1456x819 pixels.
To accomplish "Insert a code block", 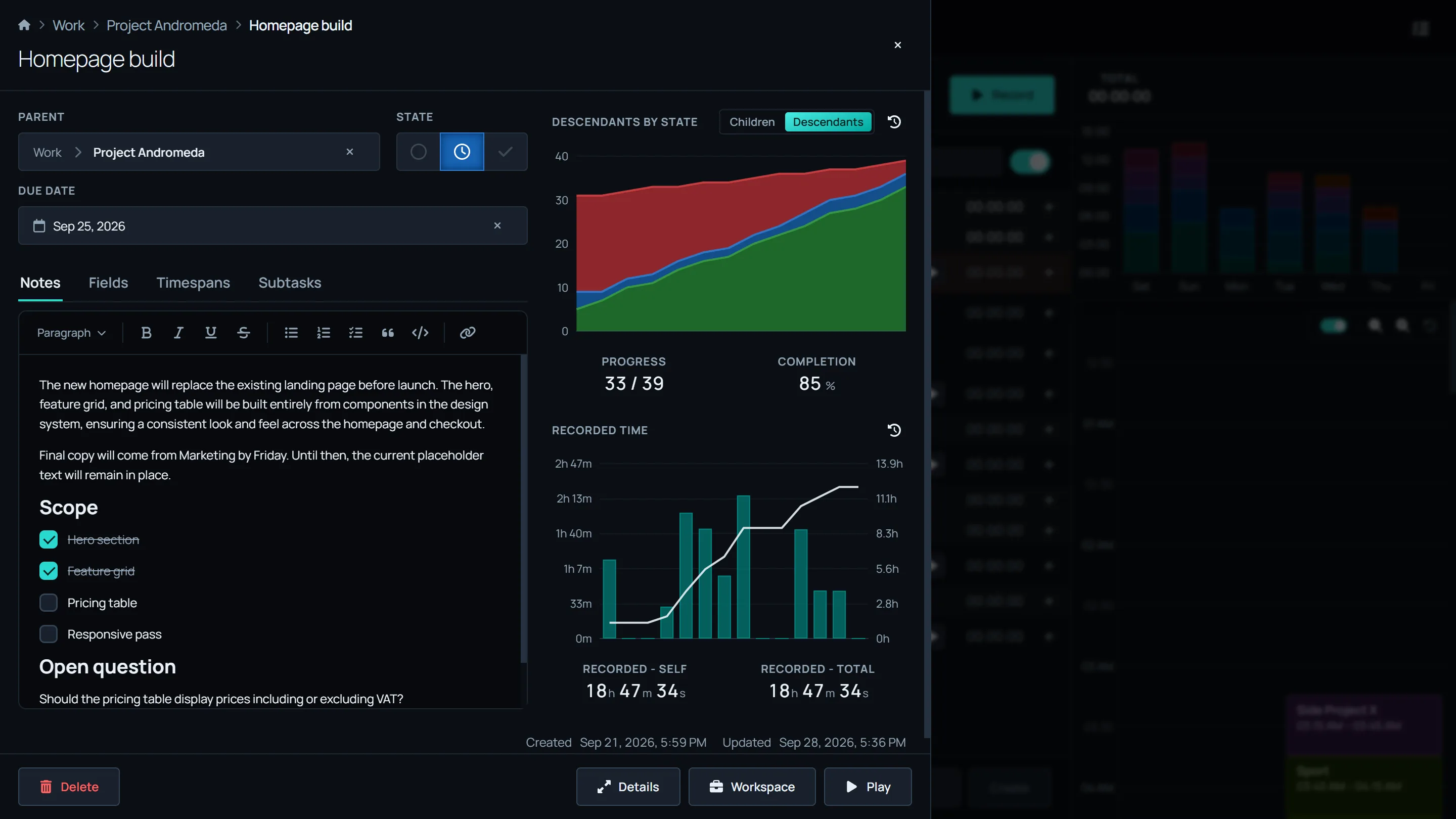I will pyautogui.click(x=420, y=332).
